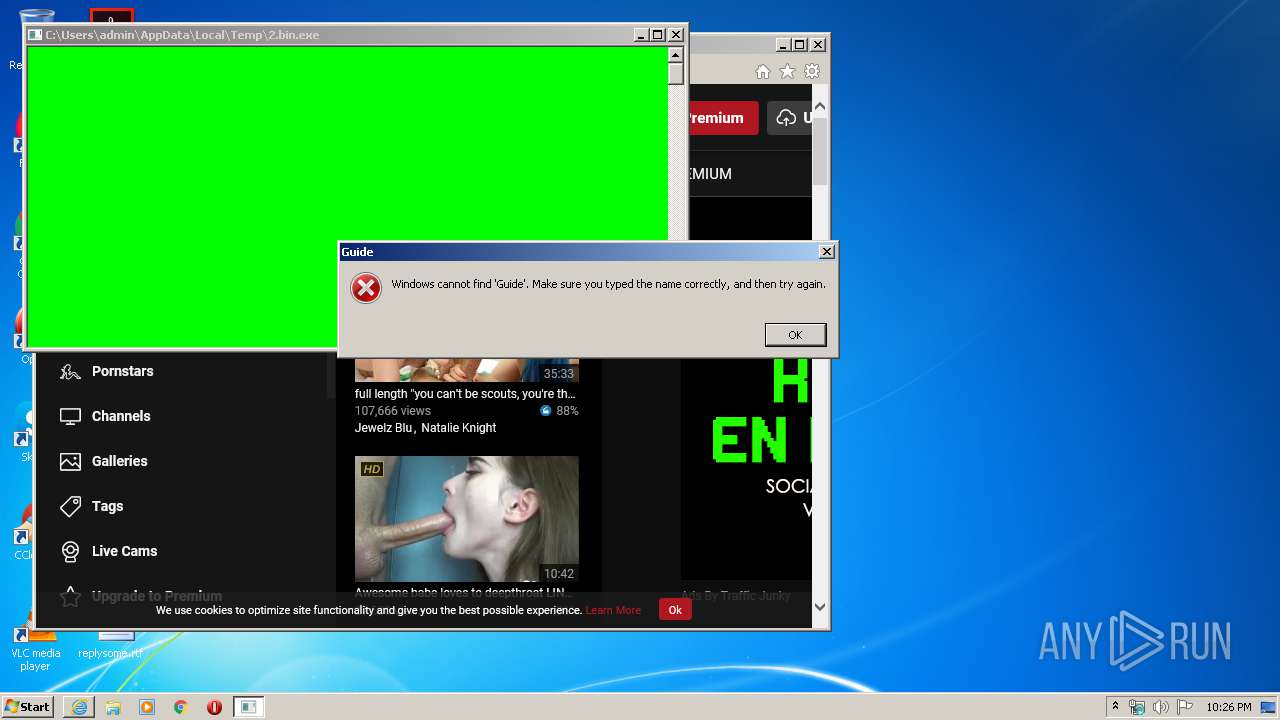The image size is (1280, 720).
Task: Follow the Learn More cookie link
Action: tap(614, 610)
